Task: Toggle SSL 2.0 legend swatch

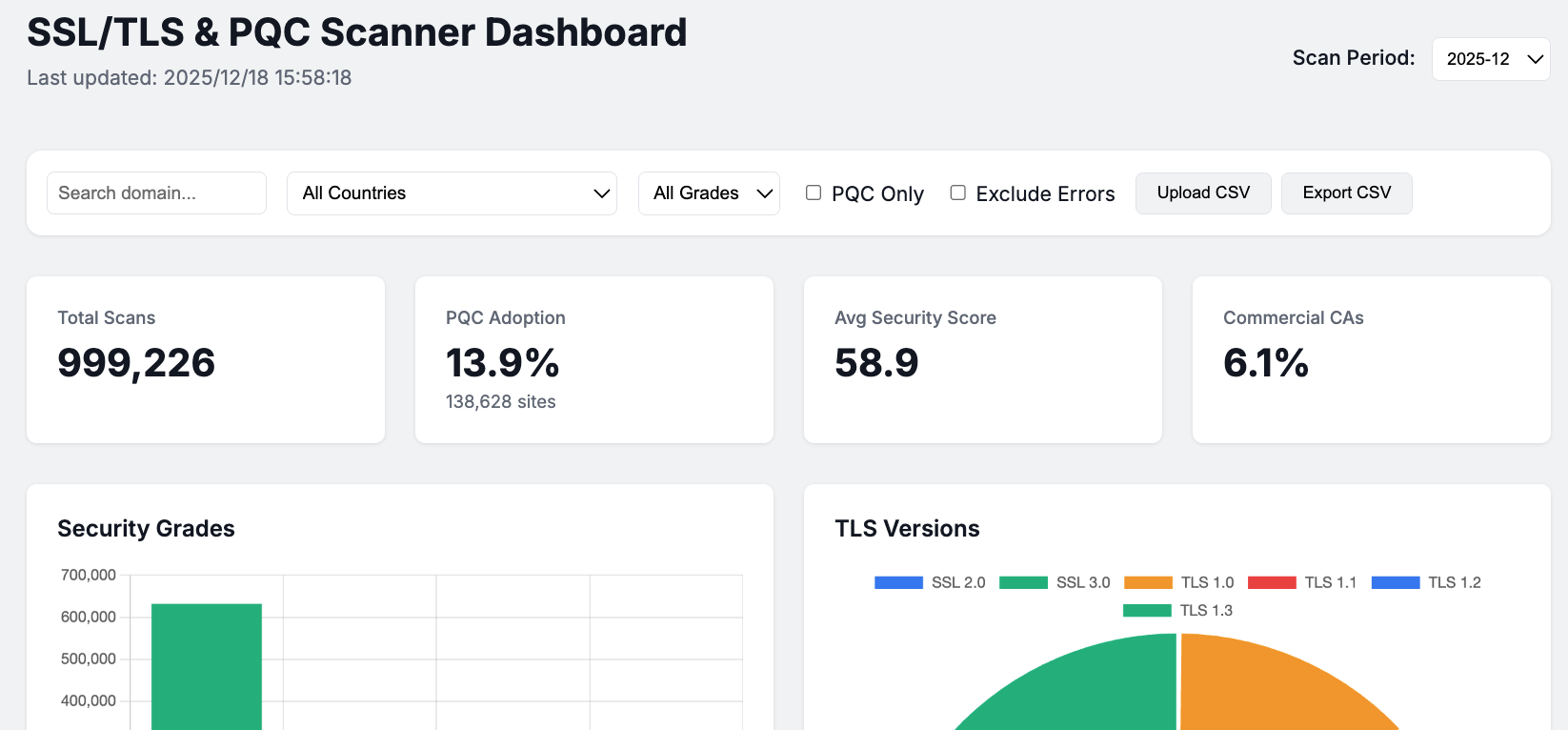Action: pos(898,582)
